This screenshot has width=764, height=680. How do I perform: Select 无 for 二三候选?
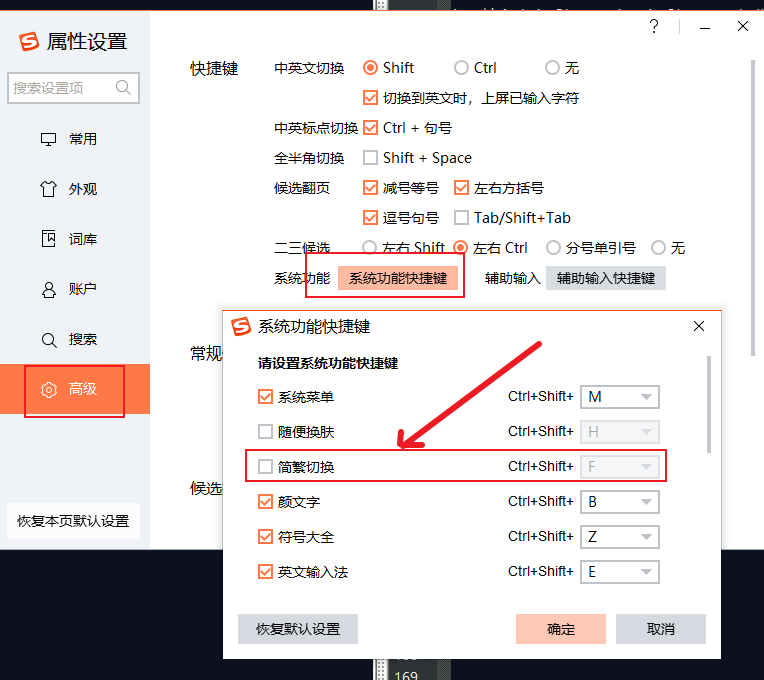coord(658,248)
